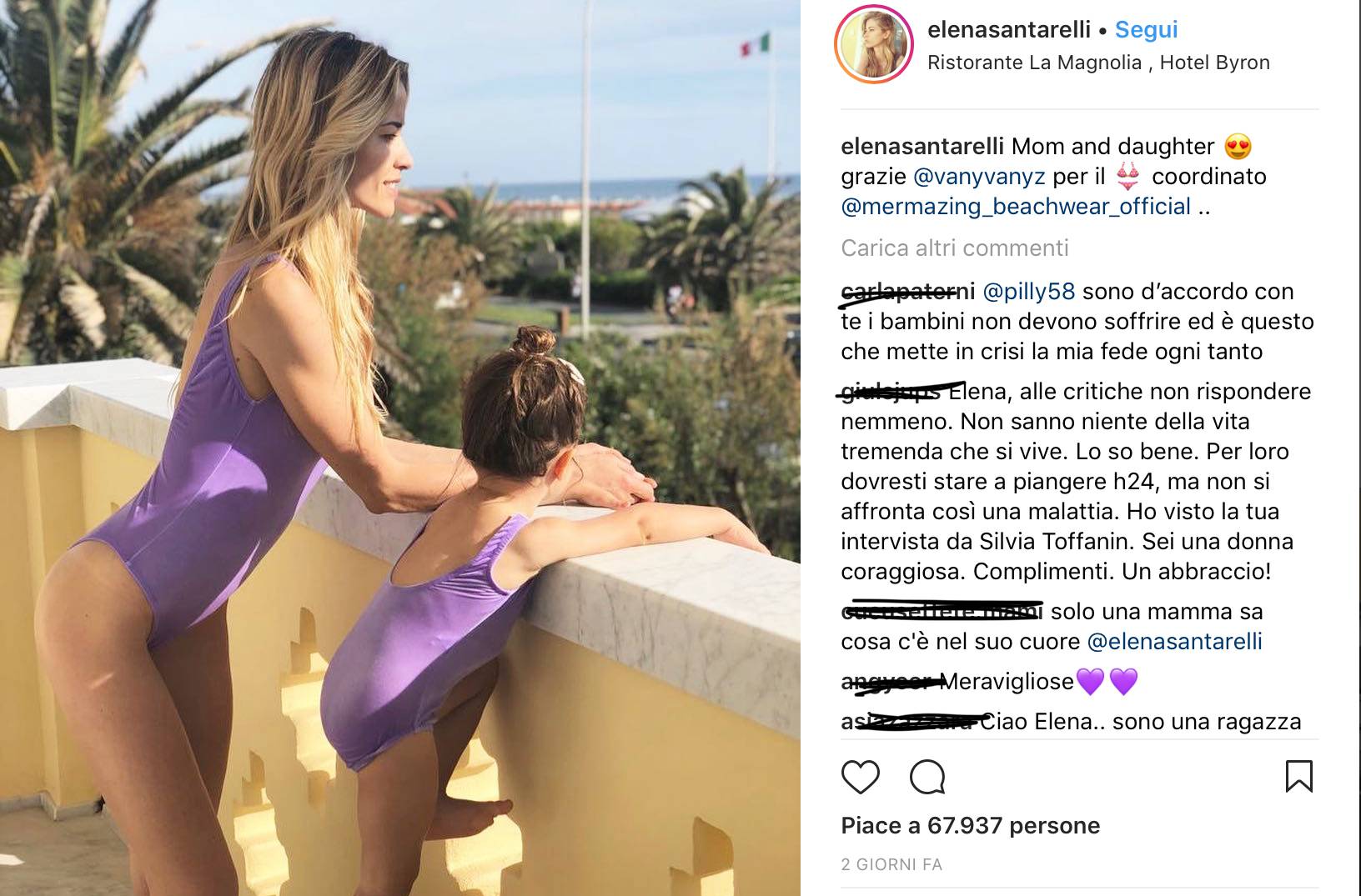This screenshot has height=896, width=1361.
Task: View likes list Piace a 67.937 persone
Action: pyautogui.click(x=971, y=826)
